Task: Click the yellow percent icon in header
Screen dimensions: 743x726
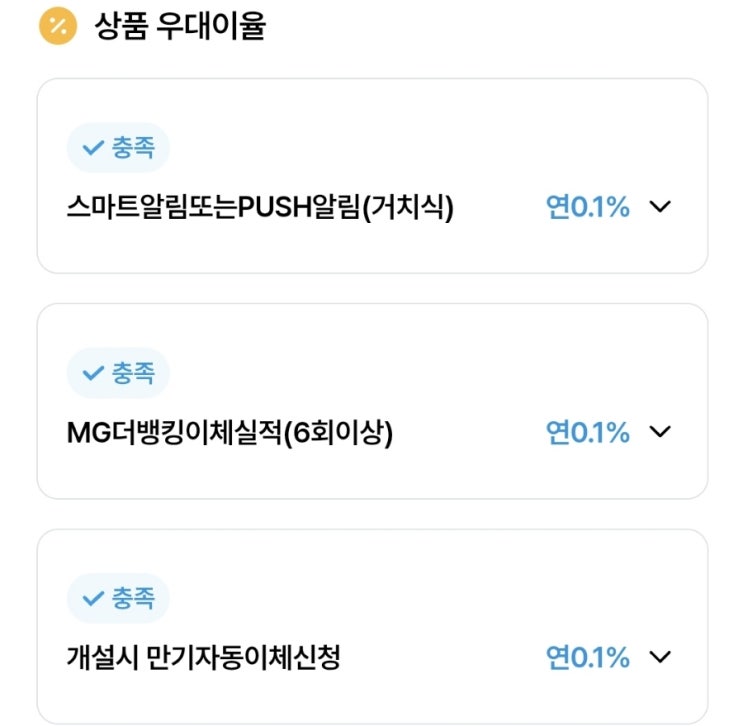Action: (57, 26)
